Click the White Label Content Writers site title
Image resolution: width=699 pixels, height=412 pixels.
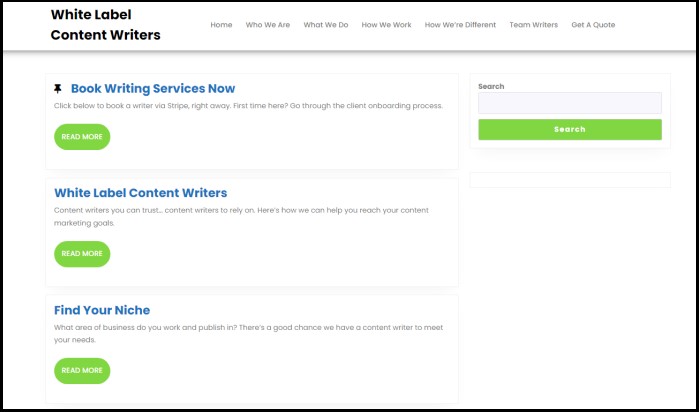[x=105, y=25]
